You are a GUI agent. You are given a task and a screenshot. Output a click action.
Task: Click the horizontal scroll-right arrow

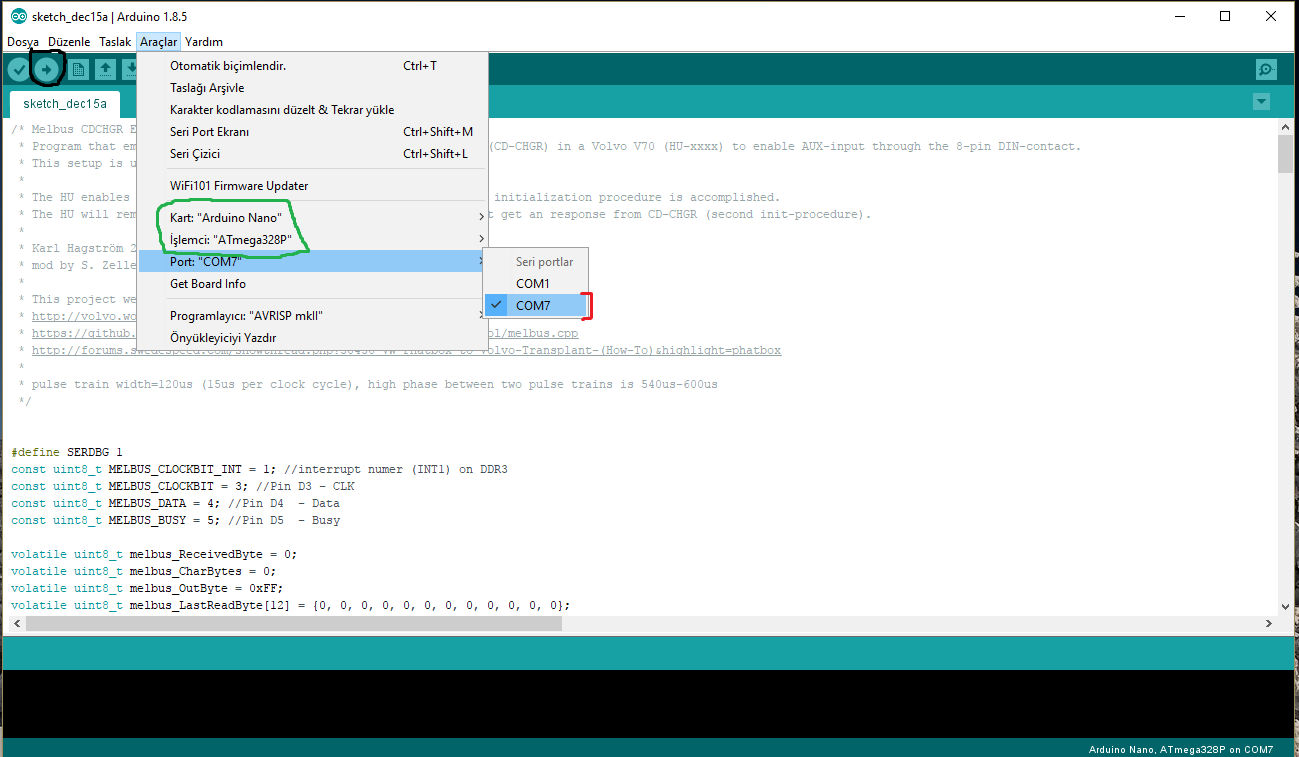pos(1269,623)
